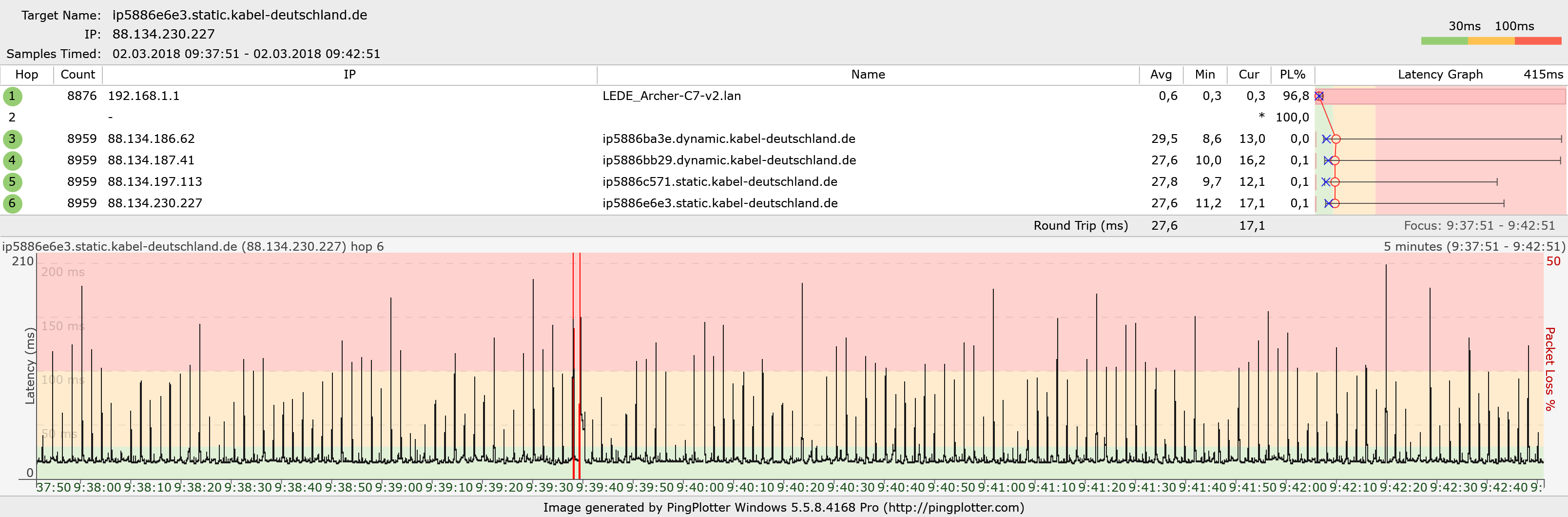Image resolution: width=1568 pixels, height=517 pixels.
Task: Click the Cur column header
Action: click(1248, 74)
